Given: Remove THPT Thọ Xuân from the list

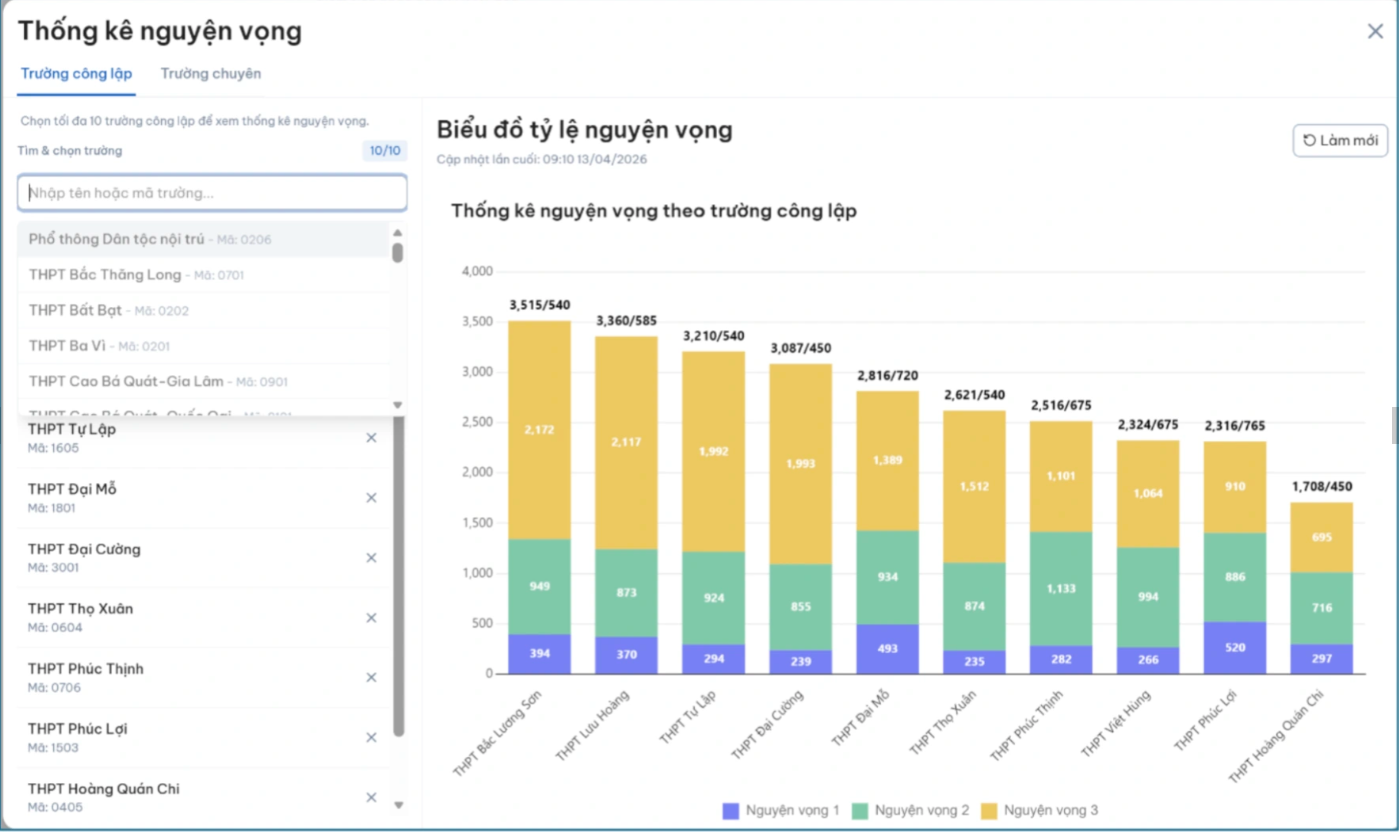Looking at the screenshot, I should (371, 618).
